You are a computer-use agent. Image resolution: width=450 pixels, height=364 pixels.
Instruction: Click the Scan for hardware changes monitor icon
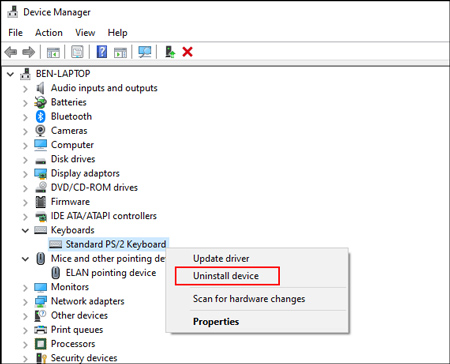(145, 52)
